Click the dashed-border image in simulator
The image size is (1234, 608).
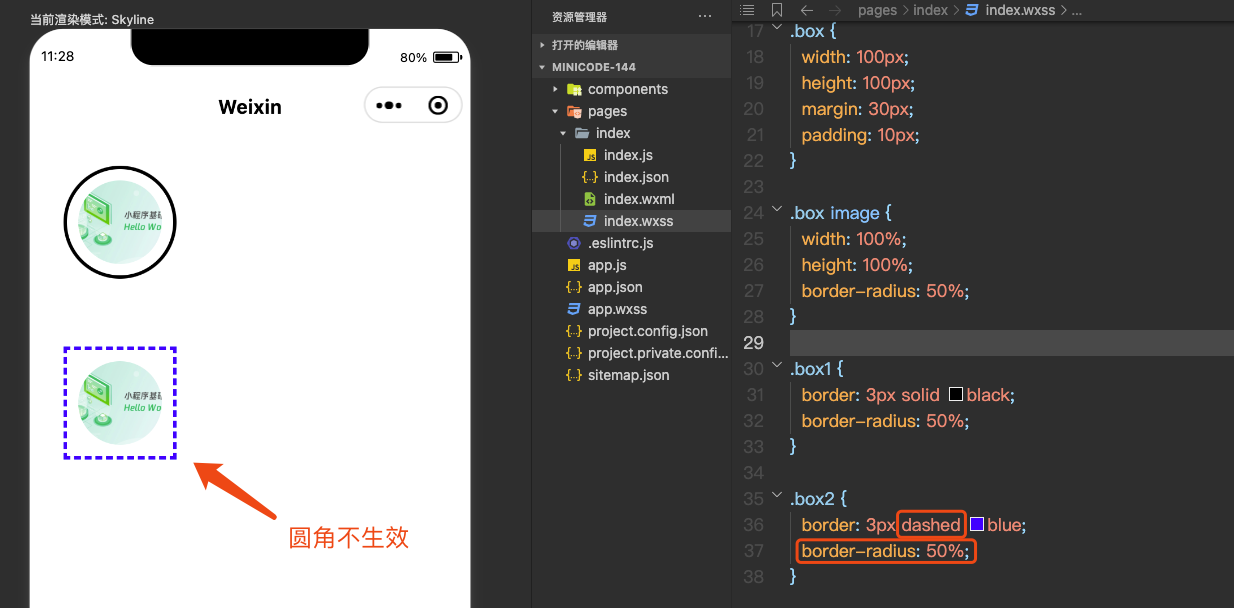[x=120, y=403]
